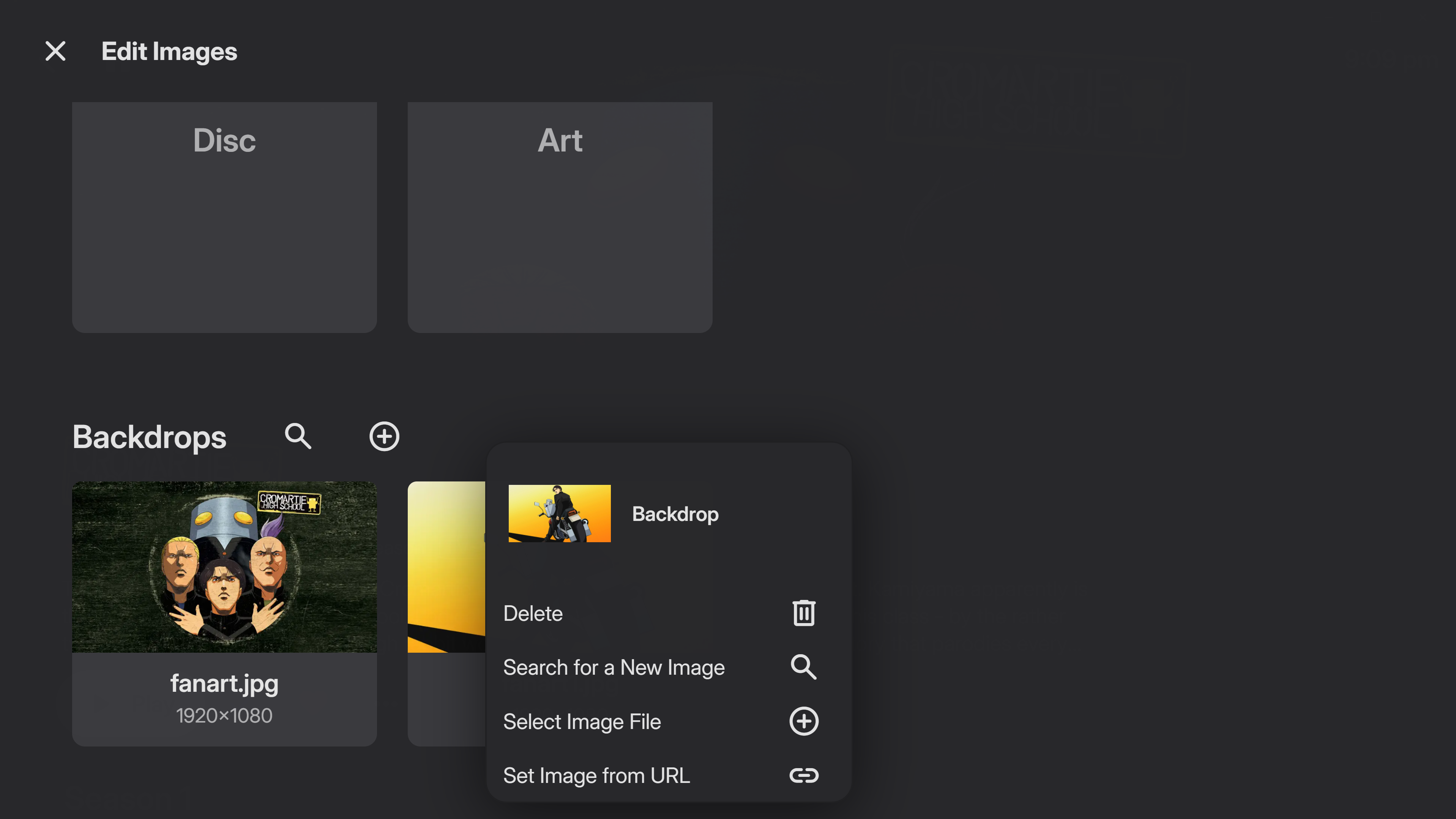Click the Backdrops search magnifier icon

tap(298, 436)
